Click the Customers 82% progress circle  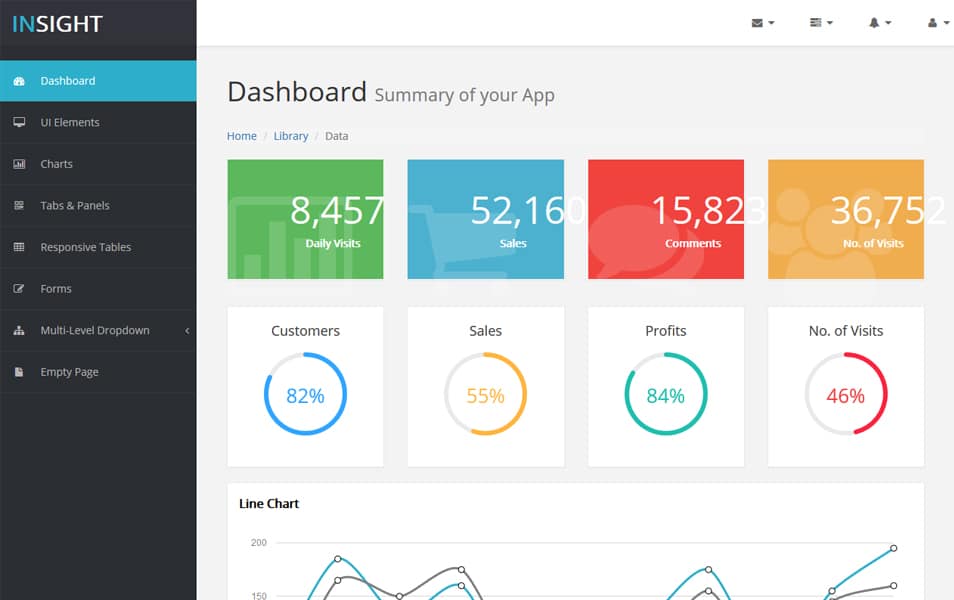point(305,394)
